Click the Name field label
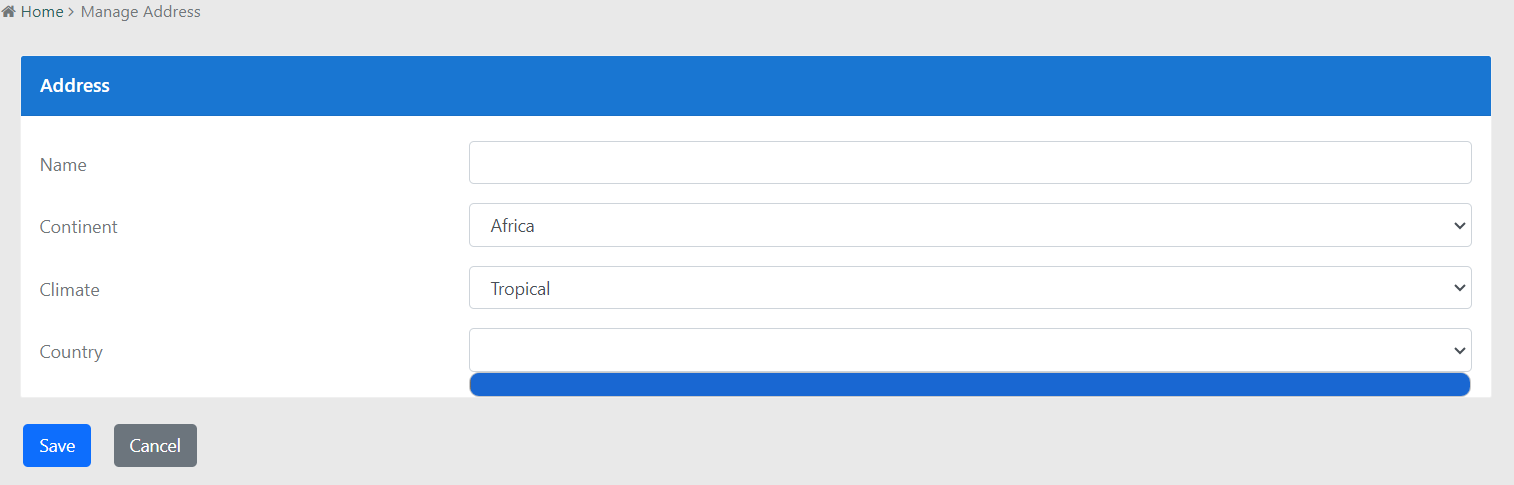The width and height of the screenshot is (1514, 485). [63, 165]
